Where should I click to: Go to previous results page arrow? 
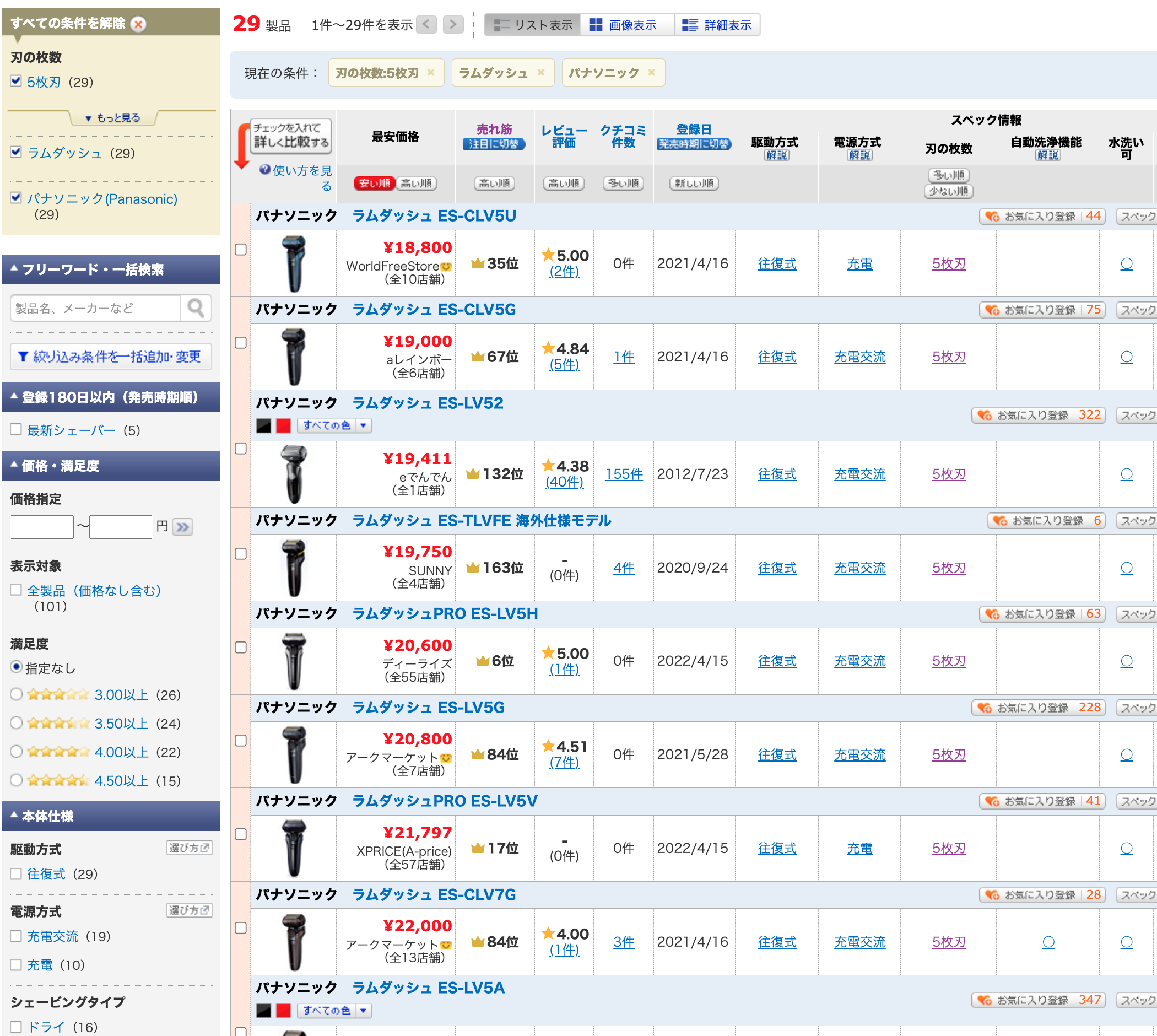426,24
